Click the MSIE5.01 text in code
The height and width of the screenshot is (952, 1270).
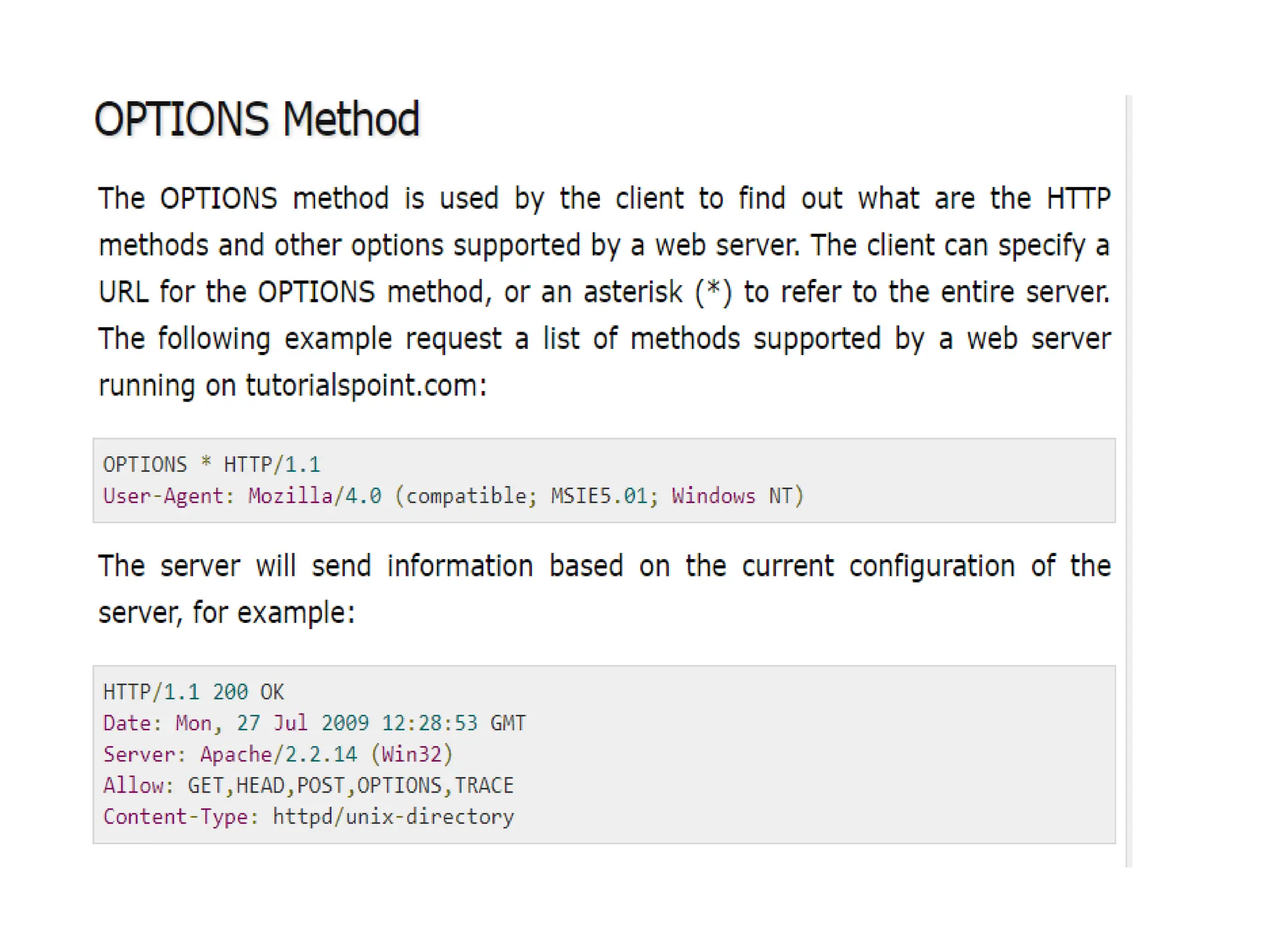pos(598,496)
